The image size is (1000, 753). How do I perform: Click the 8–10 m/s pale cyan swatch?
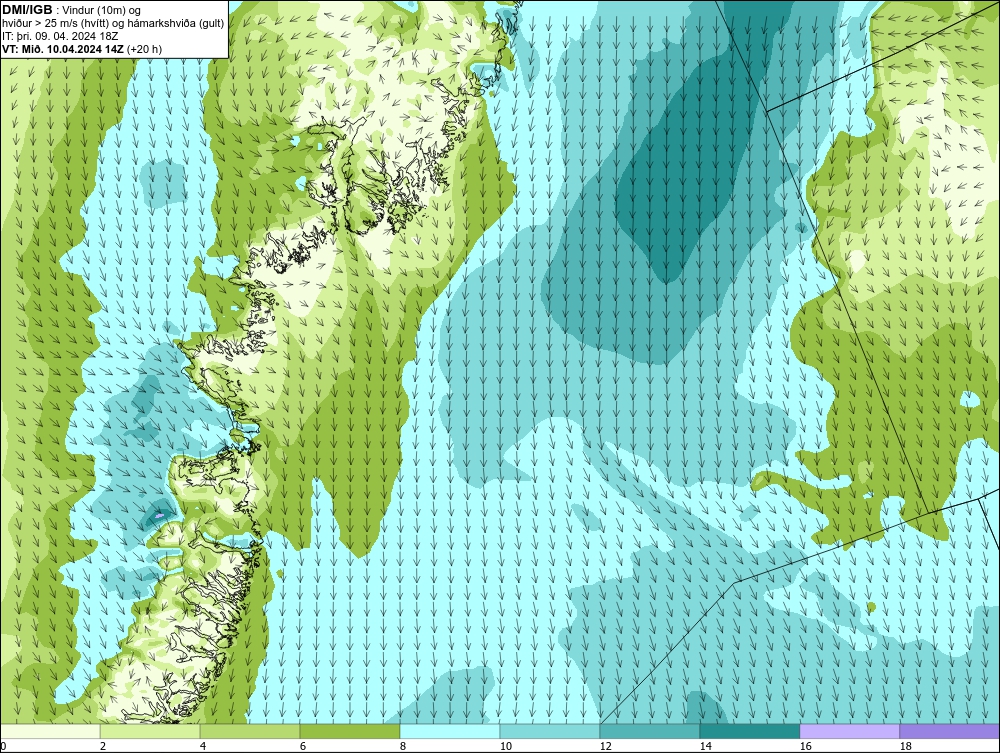coord(450,731)
